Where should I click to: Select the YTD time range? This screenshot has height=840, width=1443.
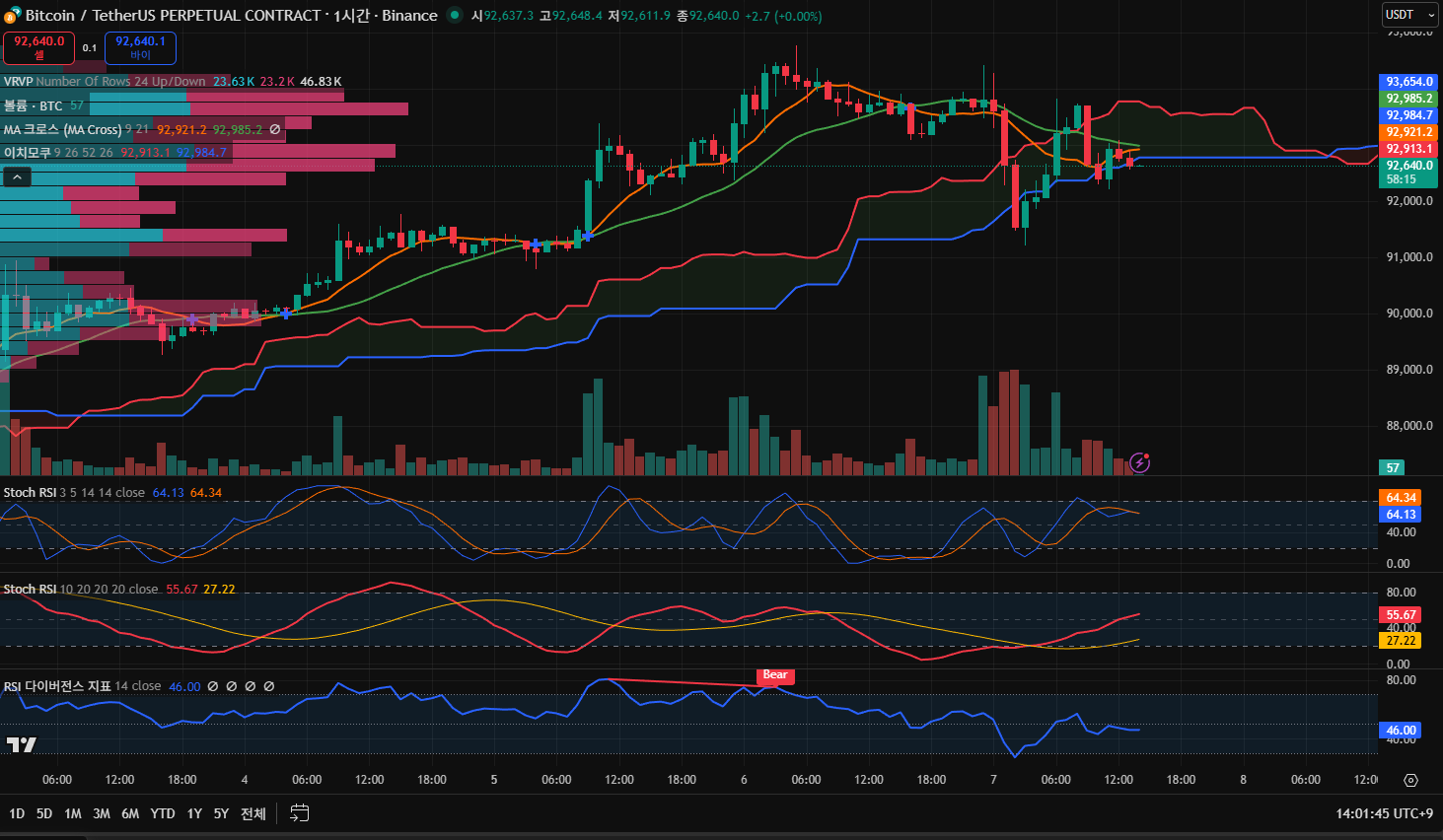[163, 813]
